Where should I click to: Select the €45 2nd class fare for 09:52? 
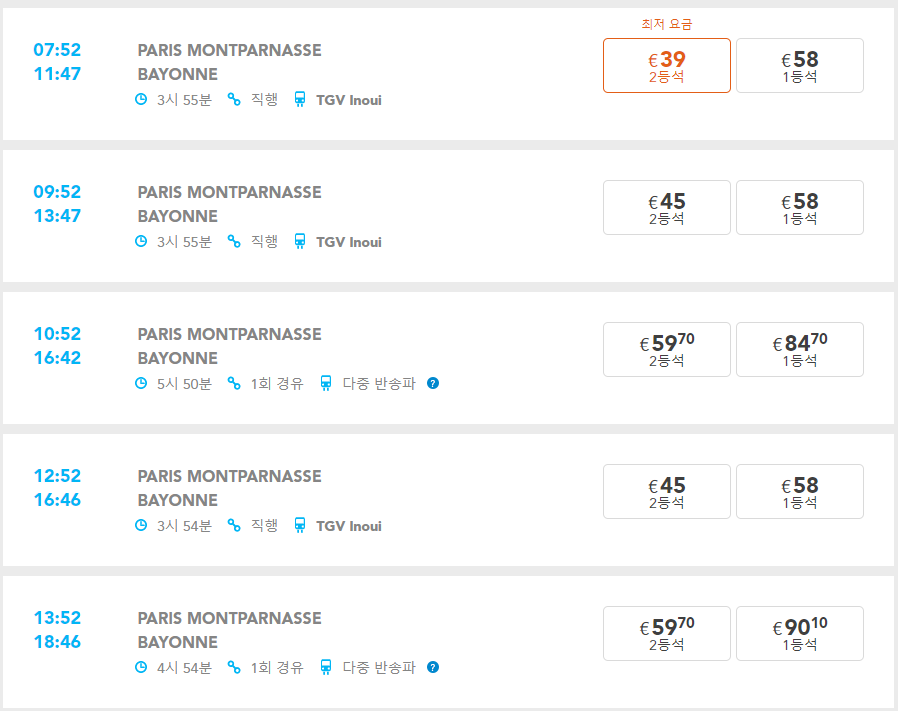[667, 207]
